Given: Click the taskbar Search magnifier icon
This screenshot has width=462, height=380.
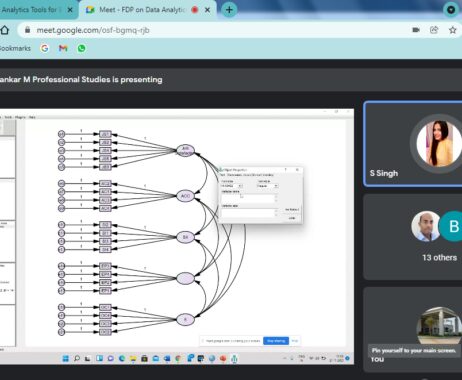Looking at the screenshot, I should coord(77,359).
